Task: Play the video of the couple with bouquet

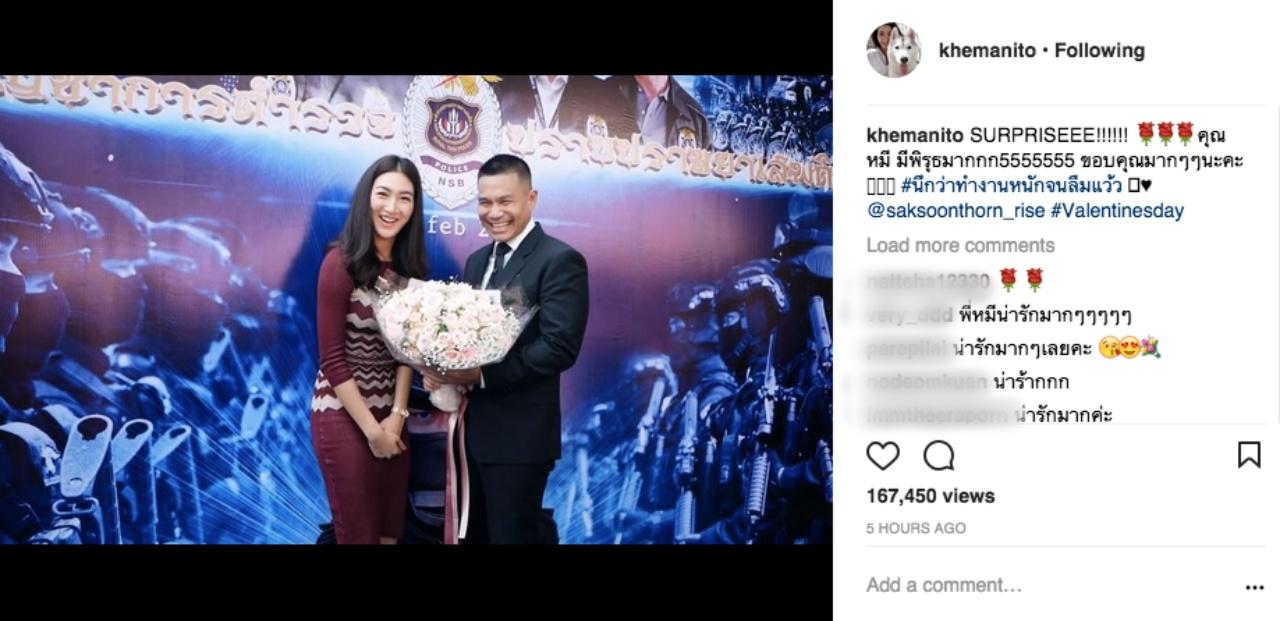Action: pyautogui.click(x=416, y=310)
